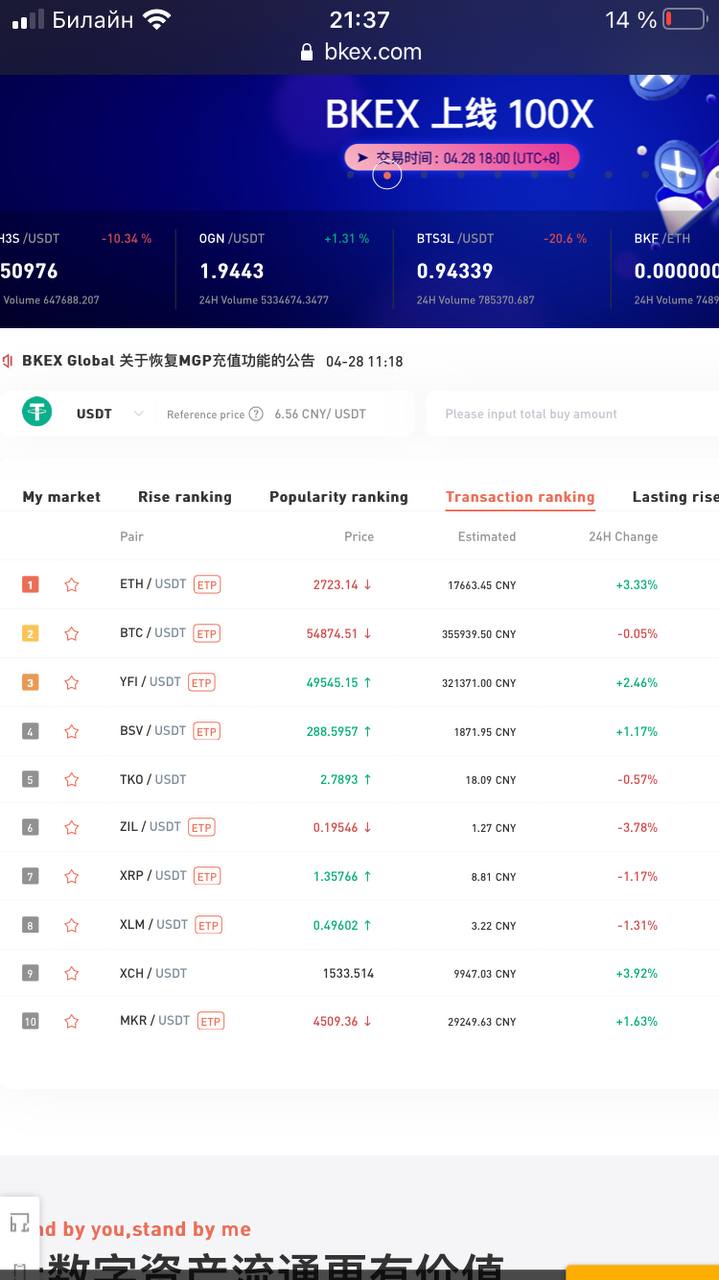Click estimated value 29249.63 CNY
This screenshot has width=719, height=1280.
click(x=482, y=1022)
